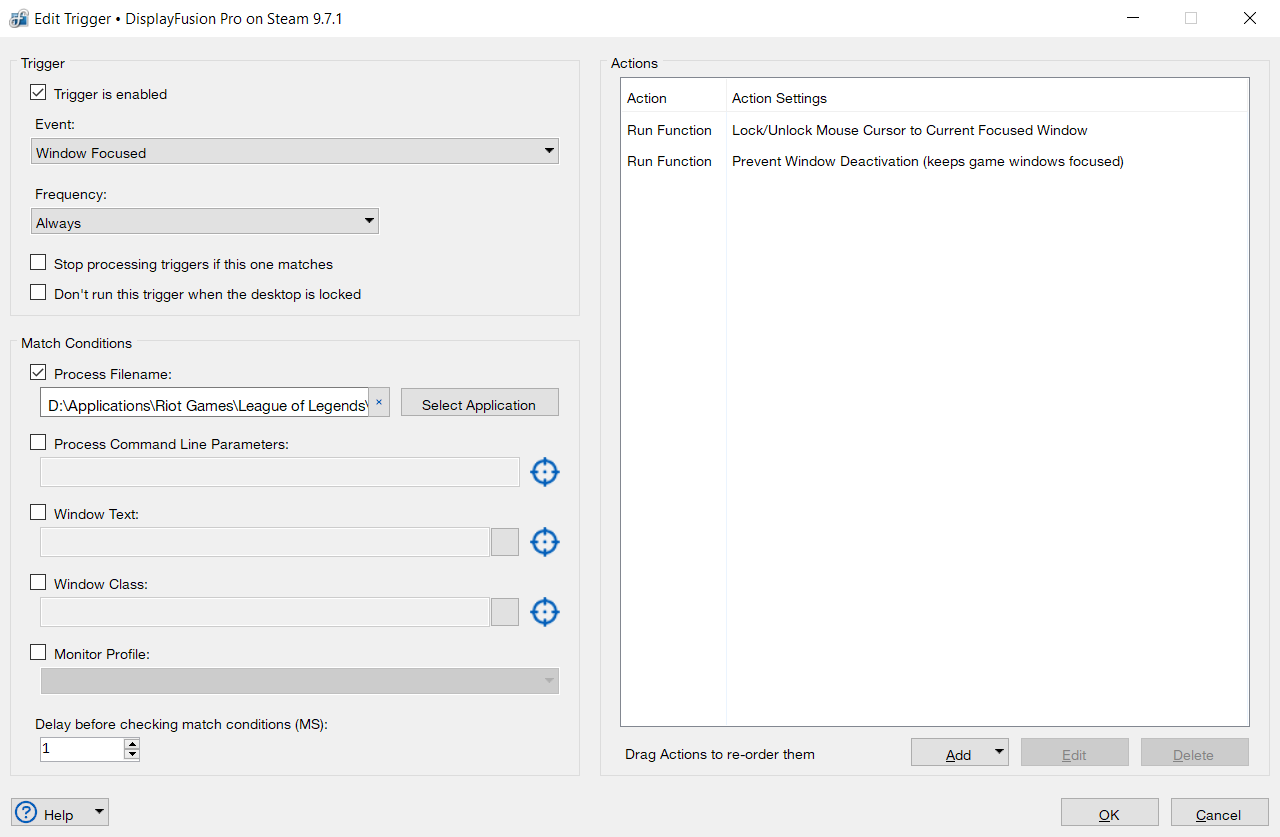Check Don't run this trigger when desktop locked

(38, 293)
